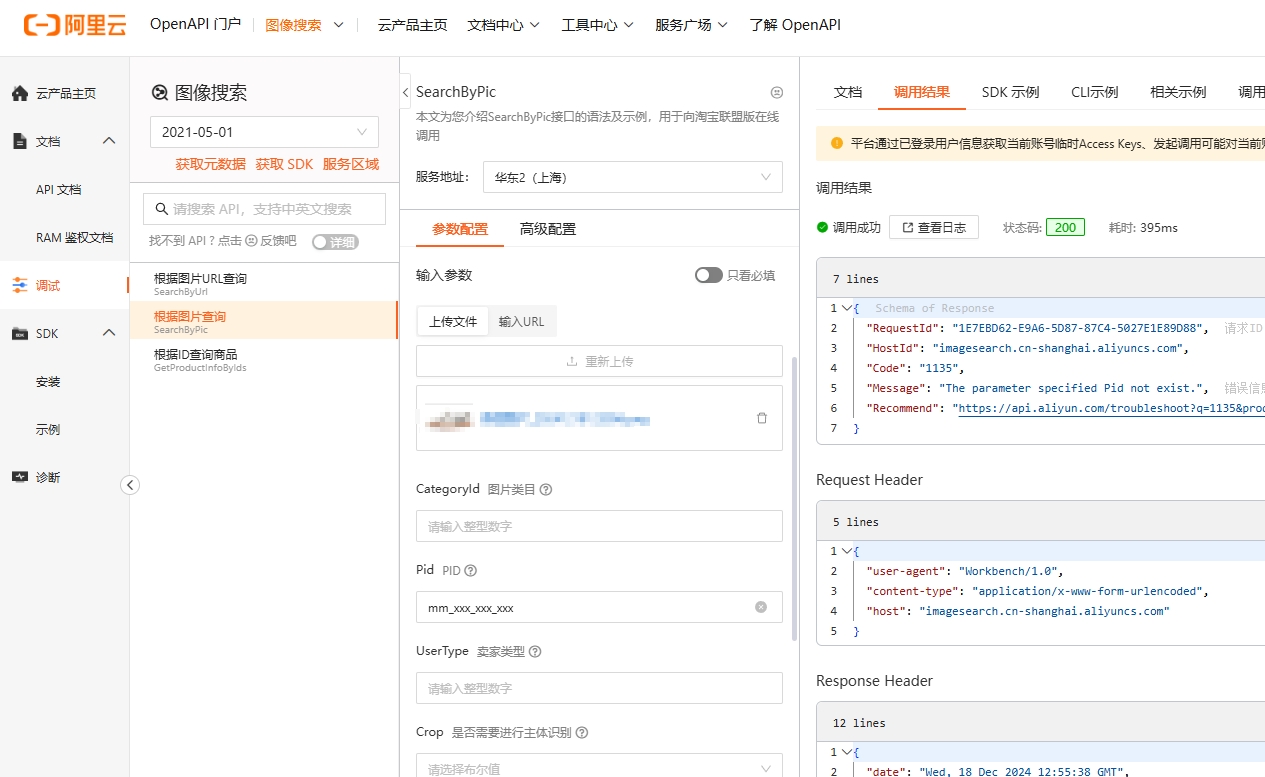The width and height of the screenshot is (1265, 777).
Task: Click the CategoryId help icon
Action: (546, 490)
